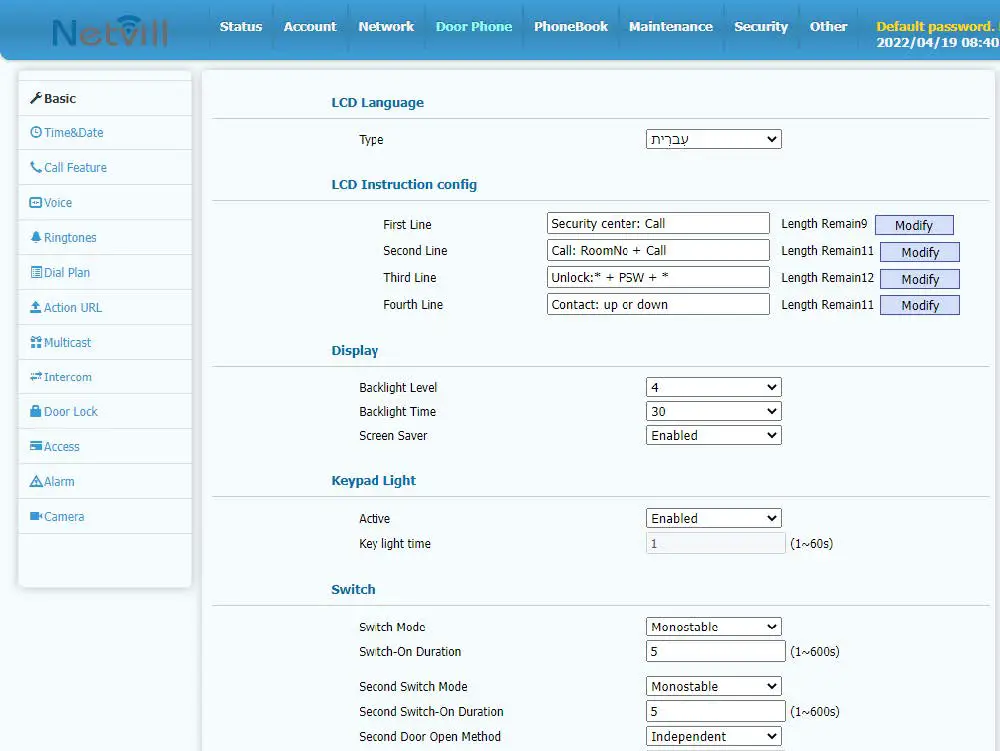Select Second Door Open Method dropdown
This screenshot has width=1000, height=751.
(x=713, y=737)
